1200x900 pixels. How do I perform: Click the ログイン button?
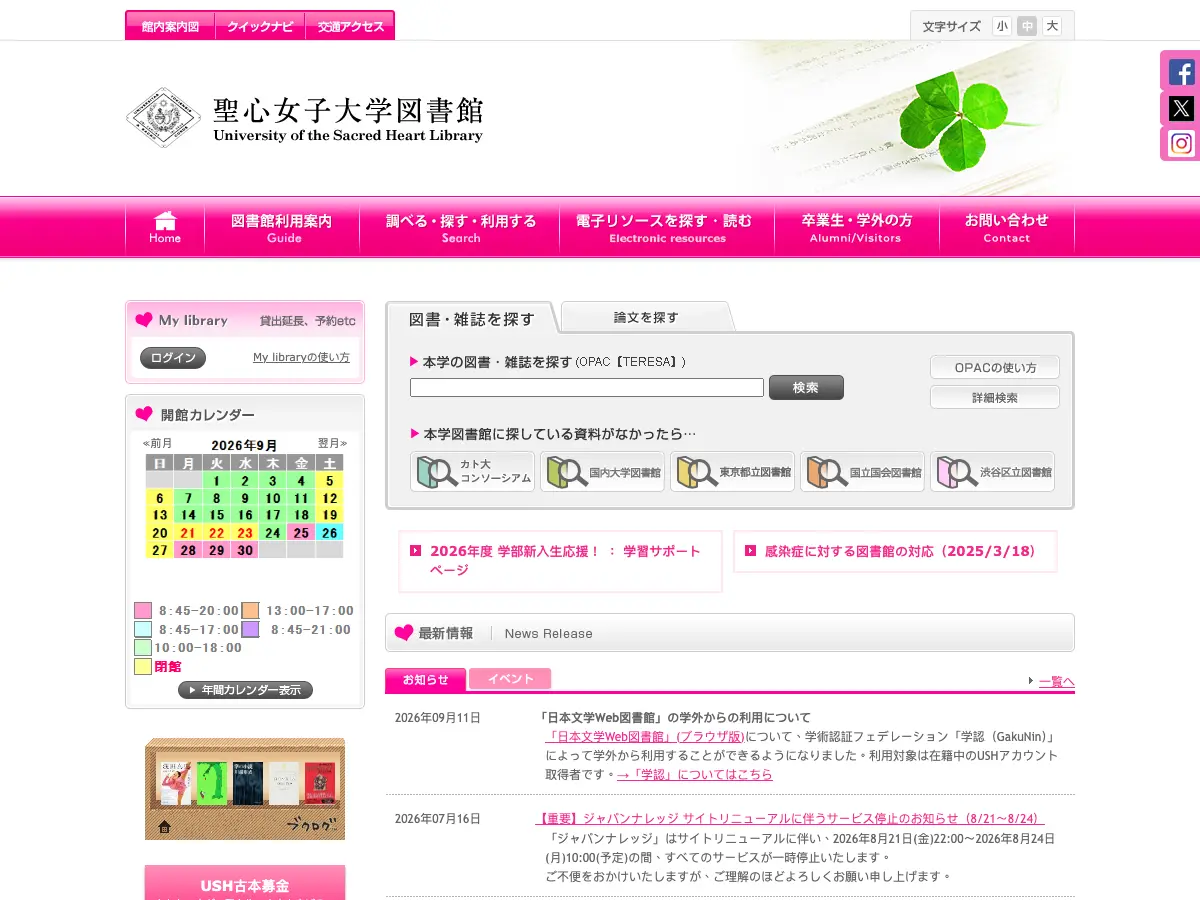click(173, 358)
